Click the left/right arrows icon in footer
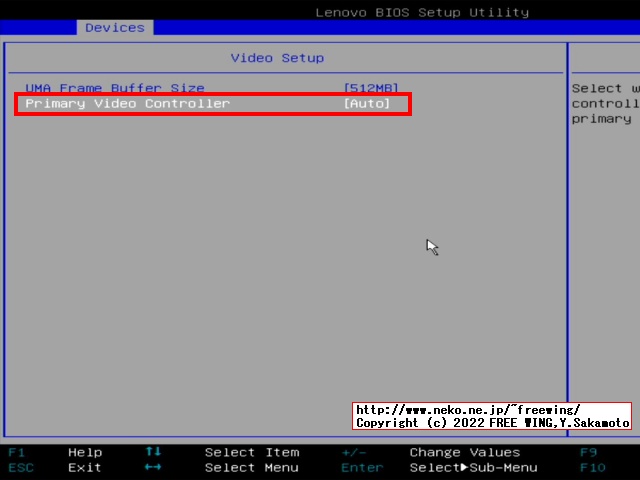This screenshot has width=640, height=480. [x=153, y=467]
